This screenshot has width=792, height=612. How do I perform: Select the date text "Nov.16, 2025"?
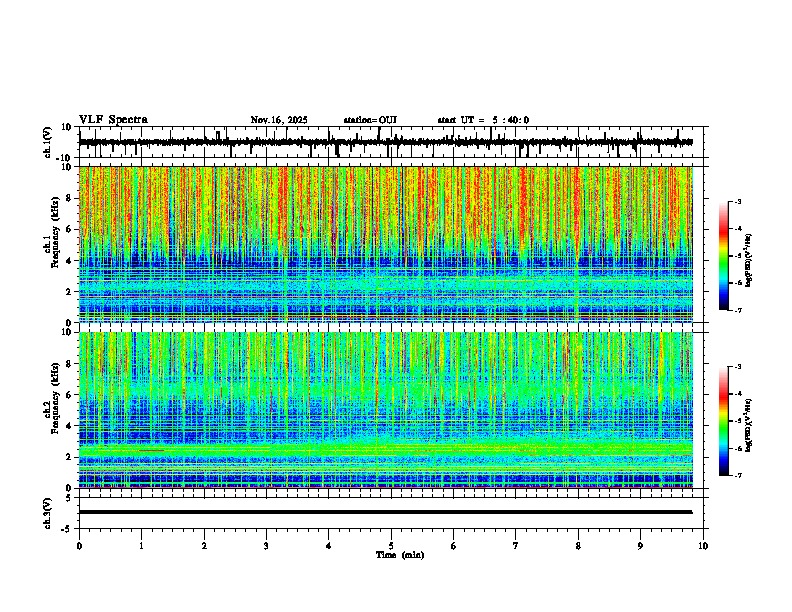279,120
